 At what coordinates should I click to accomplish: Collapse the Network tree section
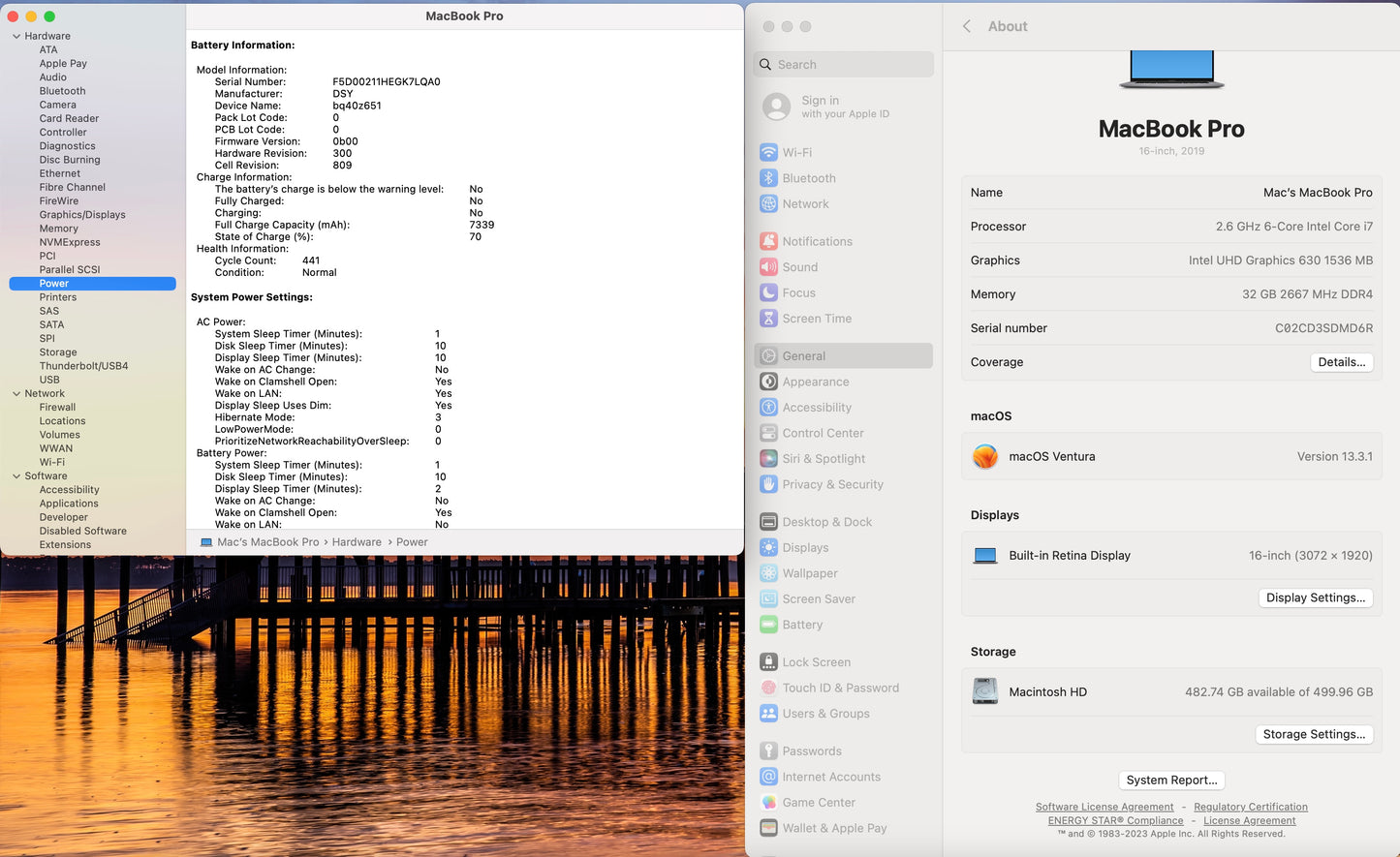click(16, 394)
